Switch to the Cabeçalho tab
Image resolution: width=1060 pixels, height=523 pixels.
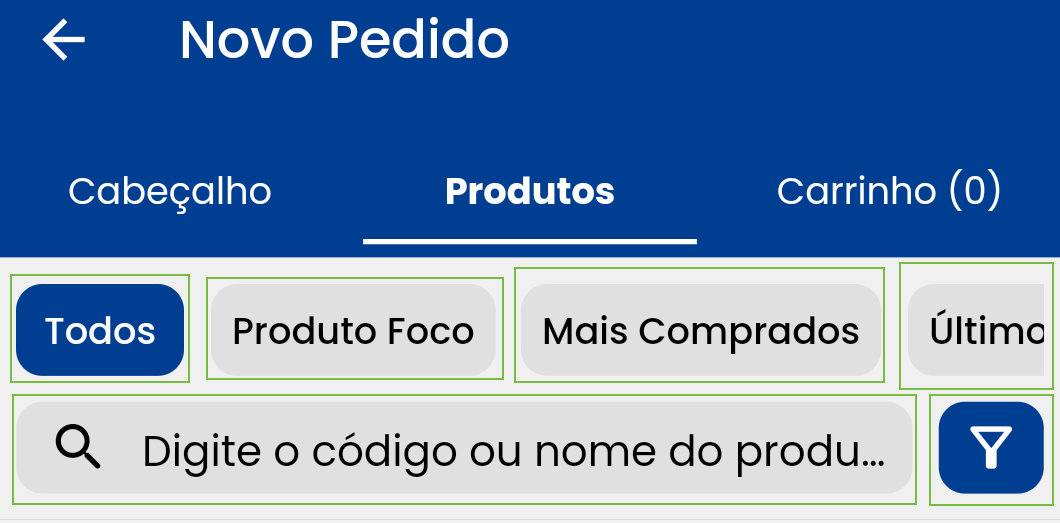pos(170,191)
